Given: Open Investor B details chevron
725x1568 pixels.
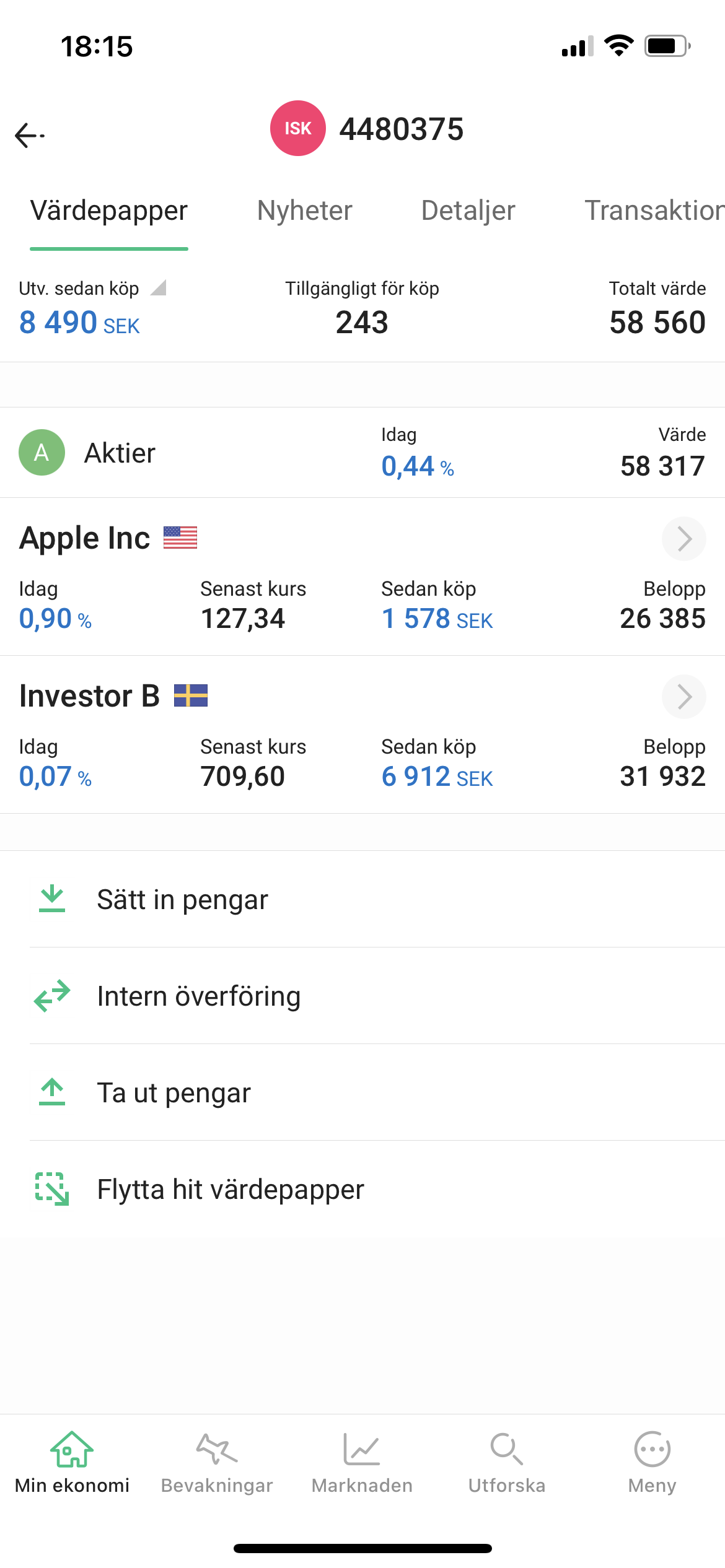Looking at the screenshot, I should (684, 697).
